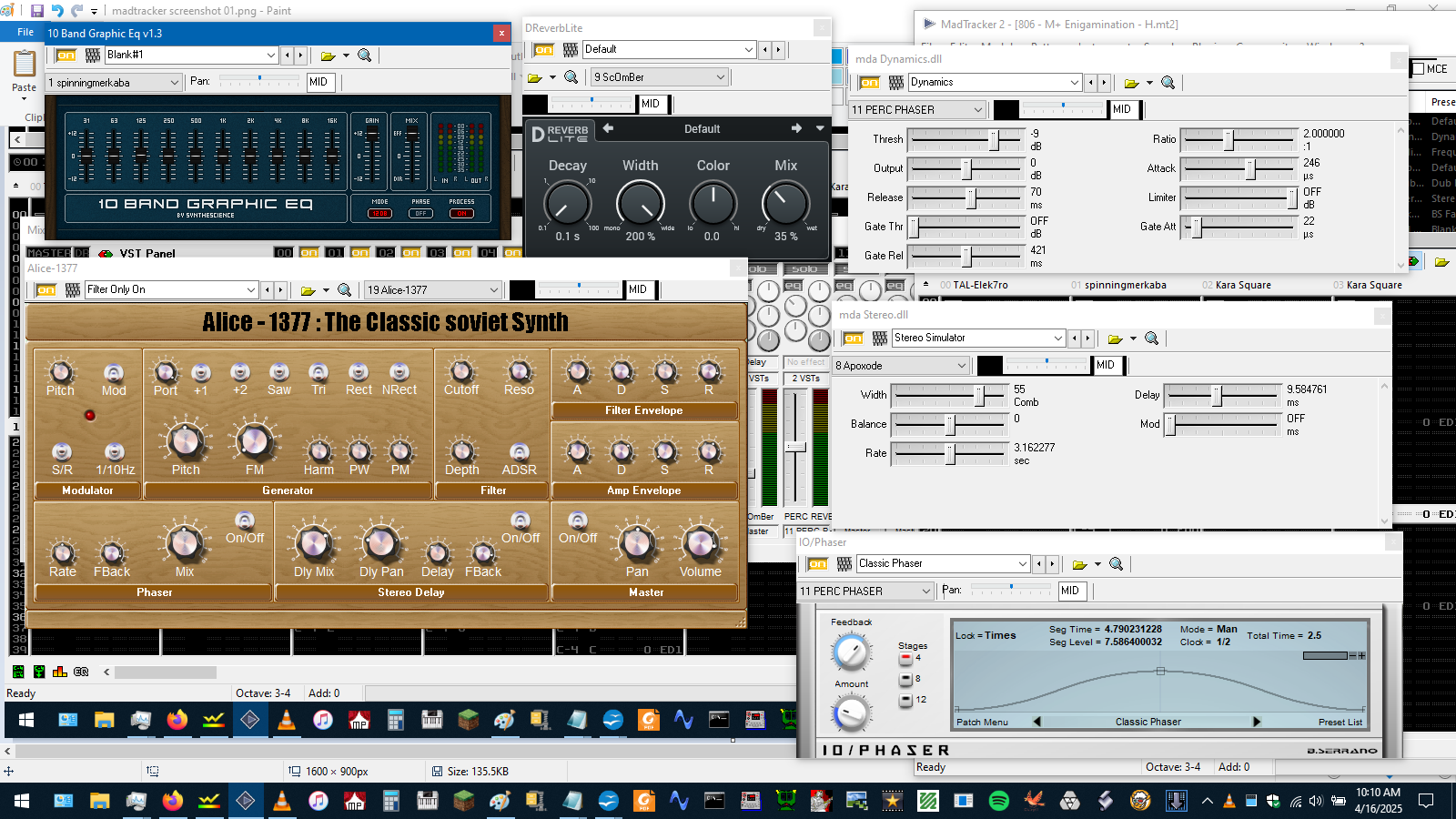Open Patch Menu in IO/Phaser display
The height and width of the screenshot is (819, 1456).
(x=982, y=723)
